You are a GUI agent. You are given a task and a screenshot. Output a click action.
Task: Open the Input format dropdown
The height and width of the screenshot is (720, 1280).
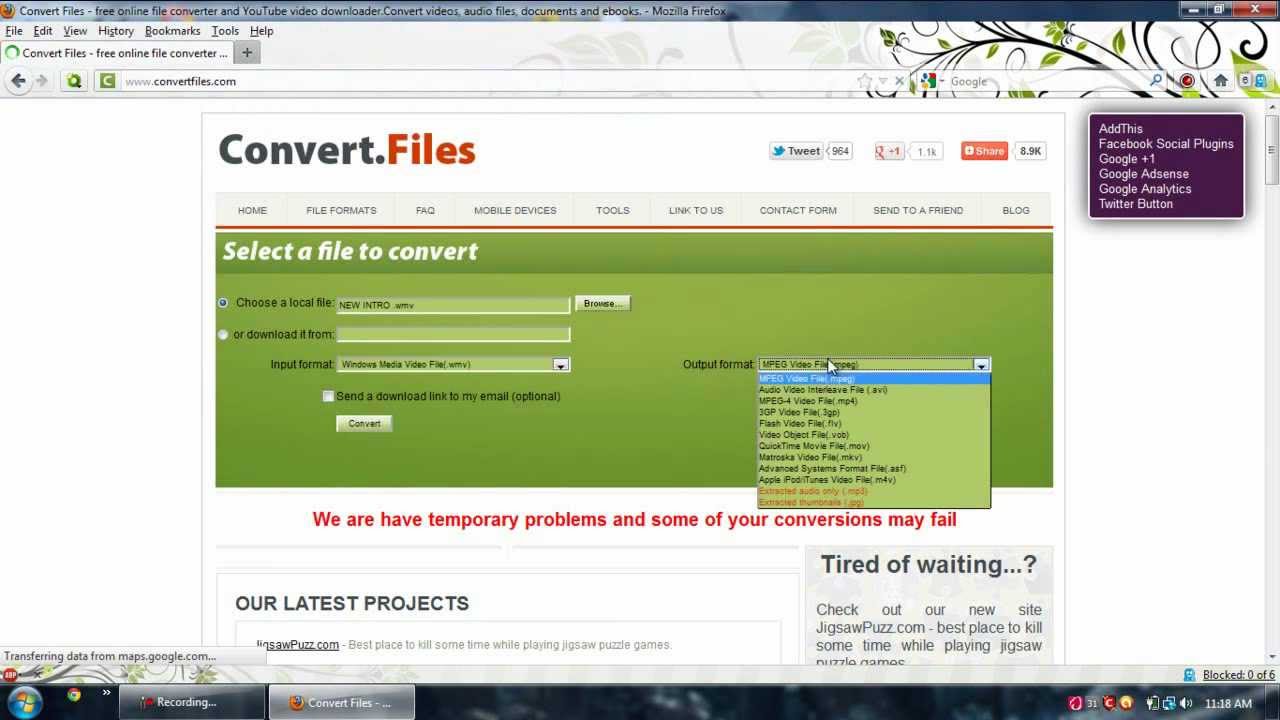[453, 365]
